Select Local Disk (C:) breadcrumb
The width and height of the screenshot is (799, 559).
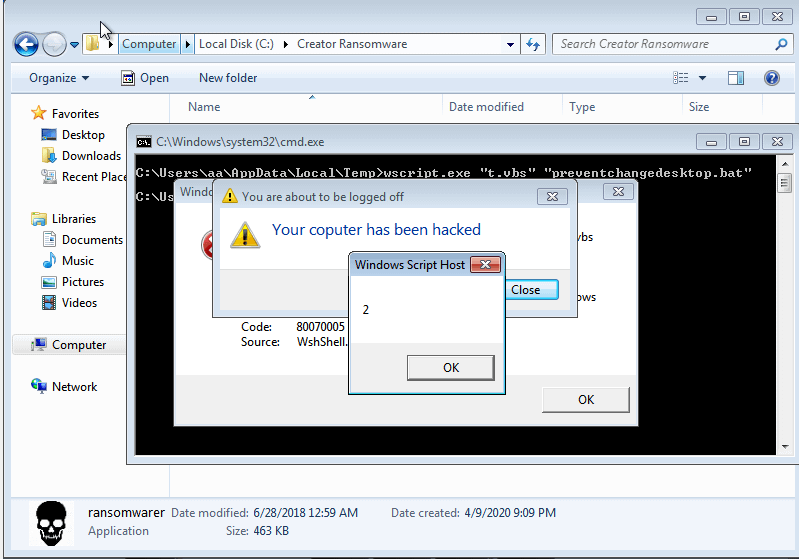(x=236, y=44)
